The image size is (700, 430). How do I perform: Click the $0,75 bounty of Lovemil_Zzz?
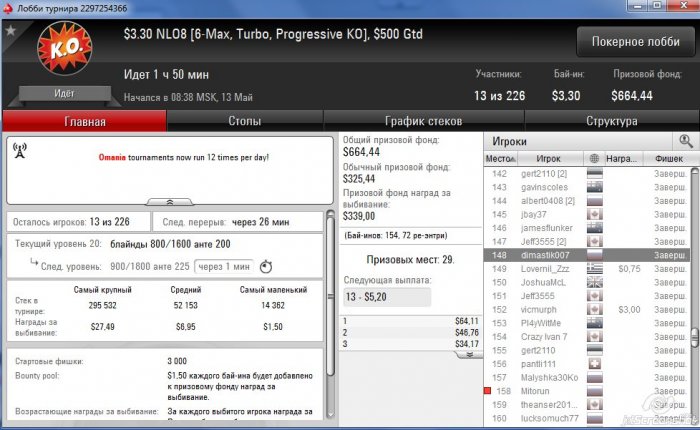tap(629, 269)
